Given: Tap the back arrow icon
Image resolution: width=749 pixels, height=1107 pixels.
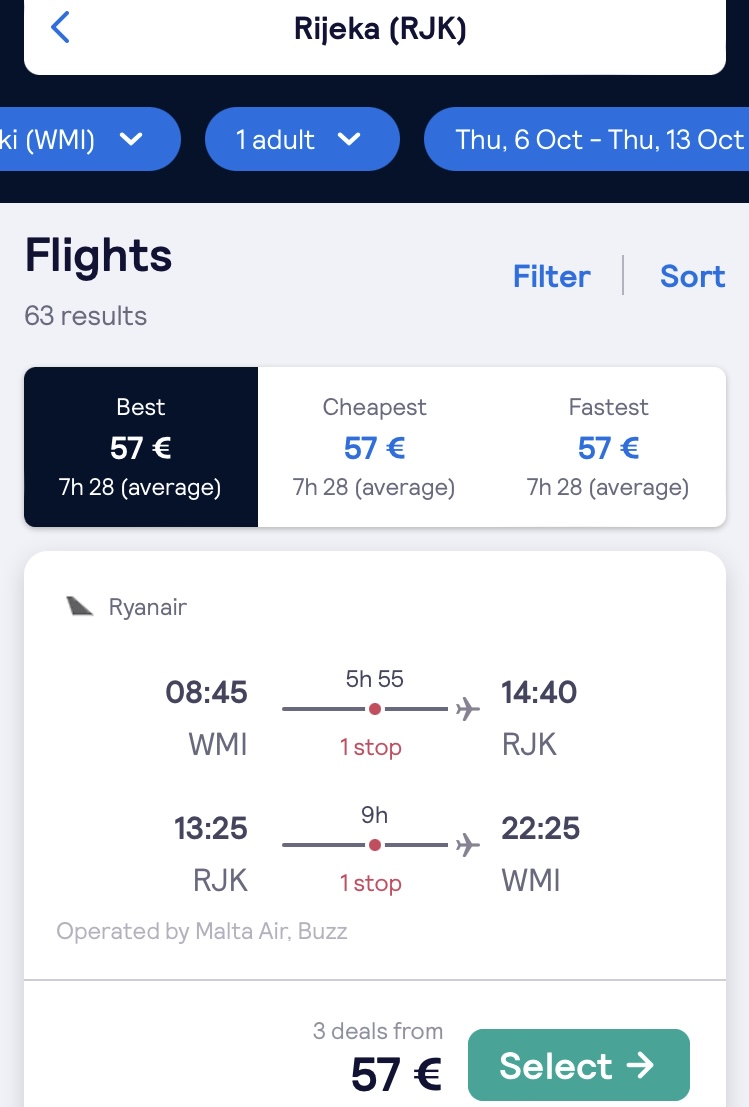Looking at the screenshot, I should coord(61,28).
